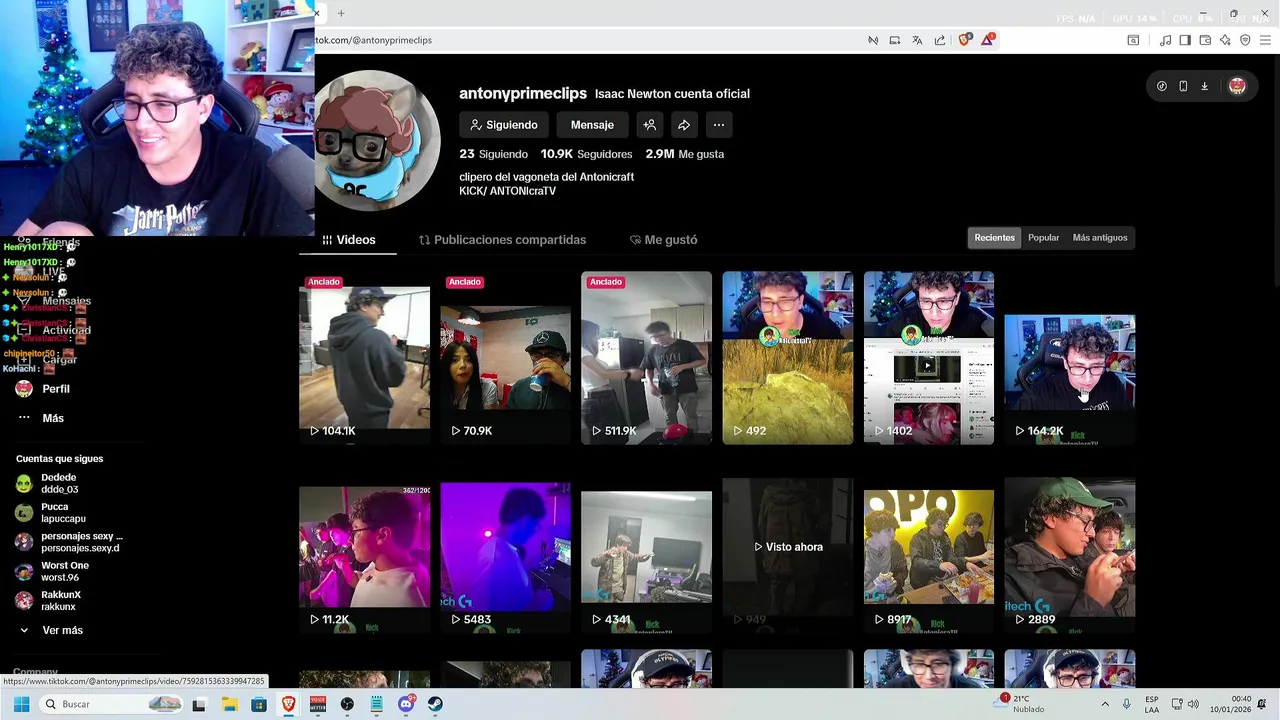Click the translate page icon in address bar
1280x720 pixels.
click(917, 40)
